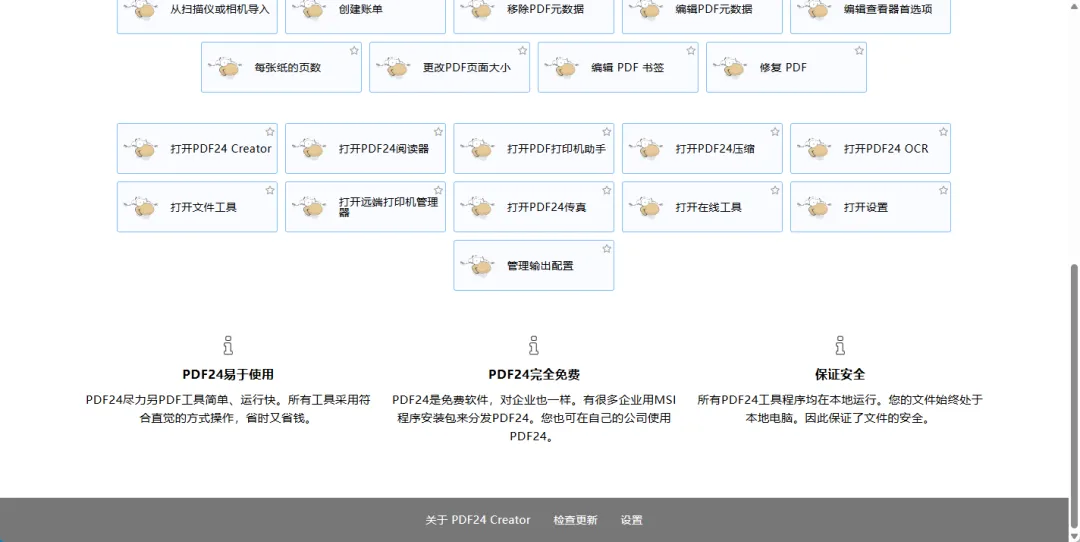This screenshot has height=542, width=1080.
Task: Open the 更改PDF页面大小 tool
Action: coord(449,67)
